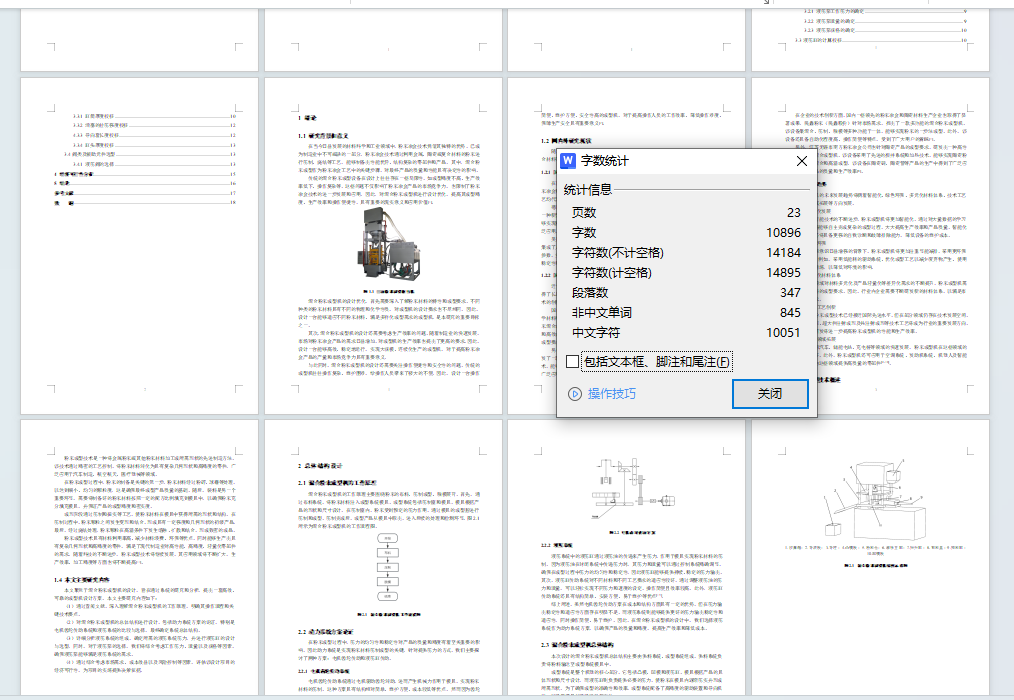Image resolution: width=1014 pixels, height=700 pixels.
Task: Click the schematic diagram above 2.2.2 heading
Action: click(x=632, y=488)
